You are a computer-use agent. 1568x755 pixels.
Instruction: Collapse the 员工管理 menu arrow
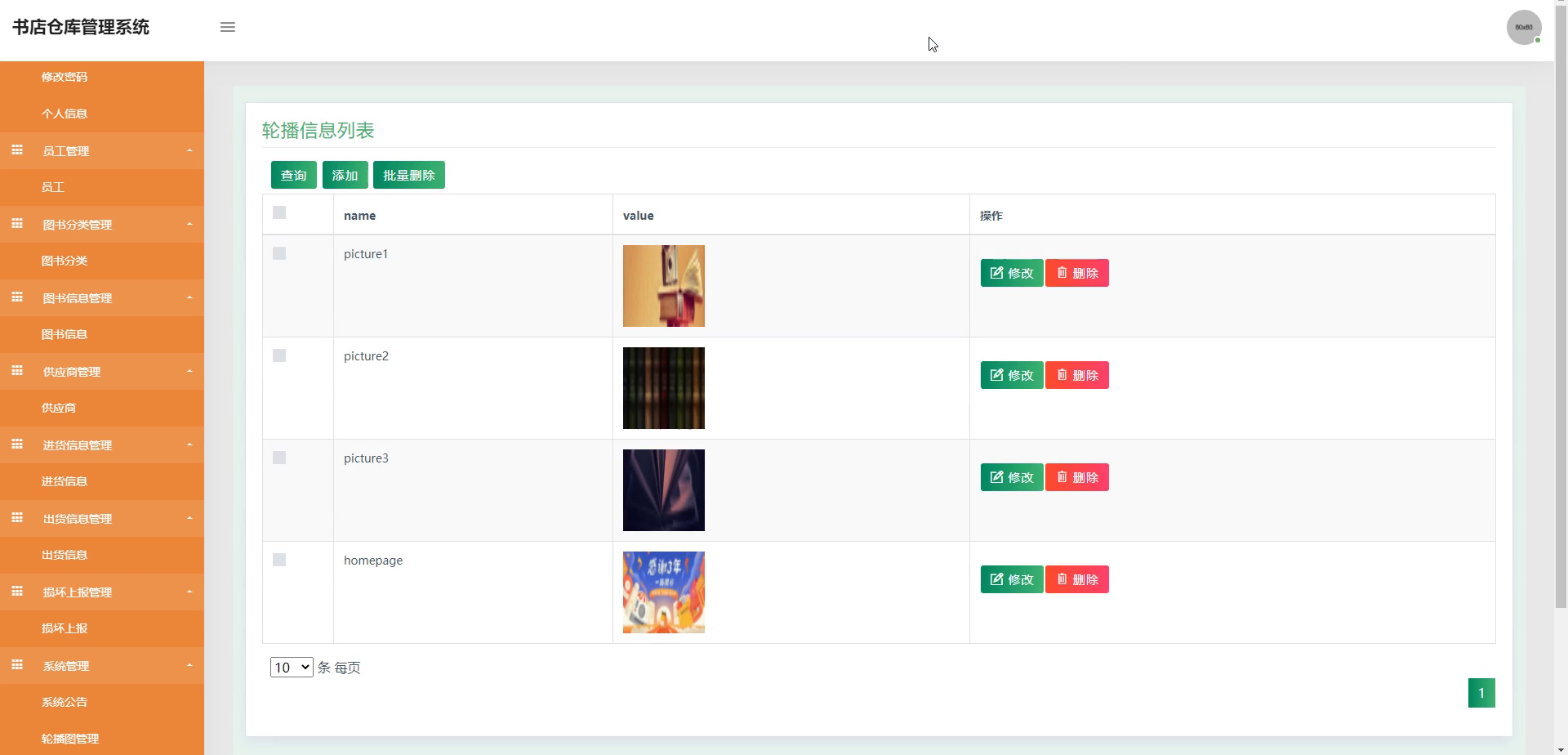pyautogui.click(x=189, y=150)
